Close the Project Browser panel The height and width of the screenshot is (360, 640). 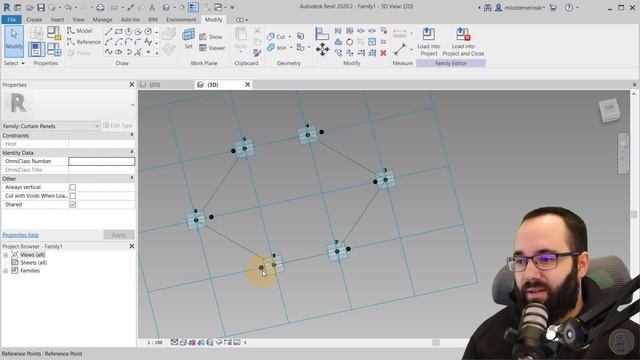point(131,246)
